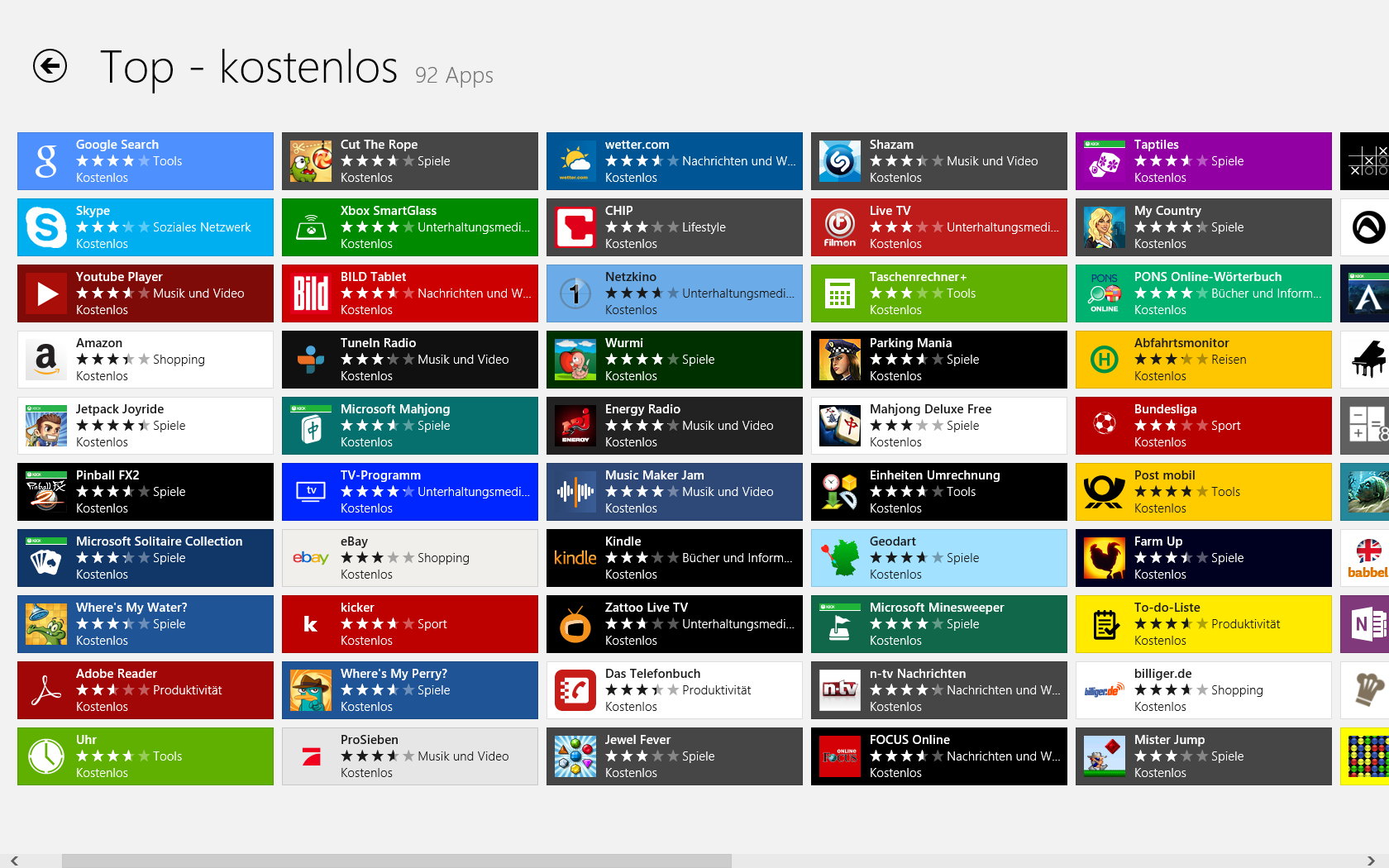Open the Jetpack Joyride icon
Screen dimensions: 1389x868
pos(46,426)
